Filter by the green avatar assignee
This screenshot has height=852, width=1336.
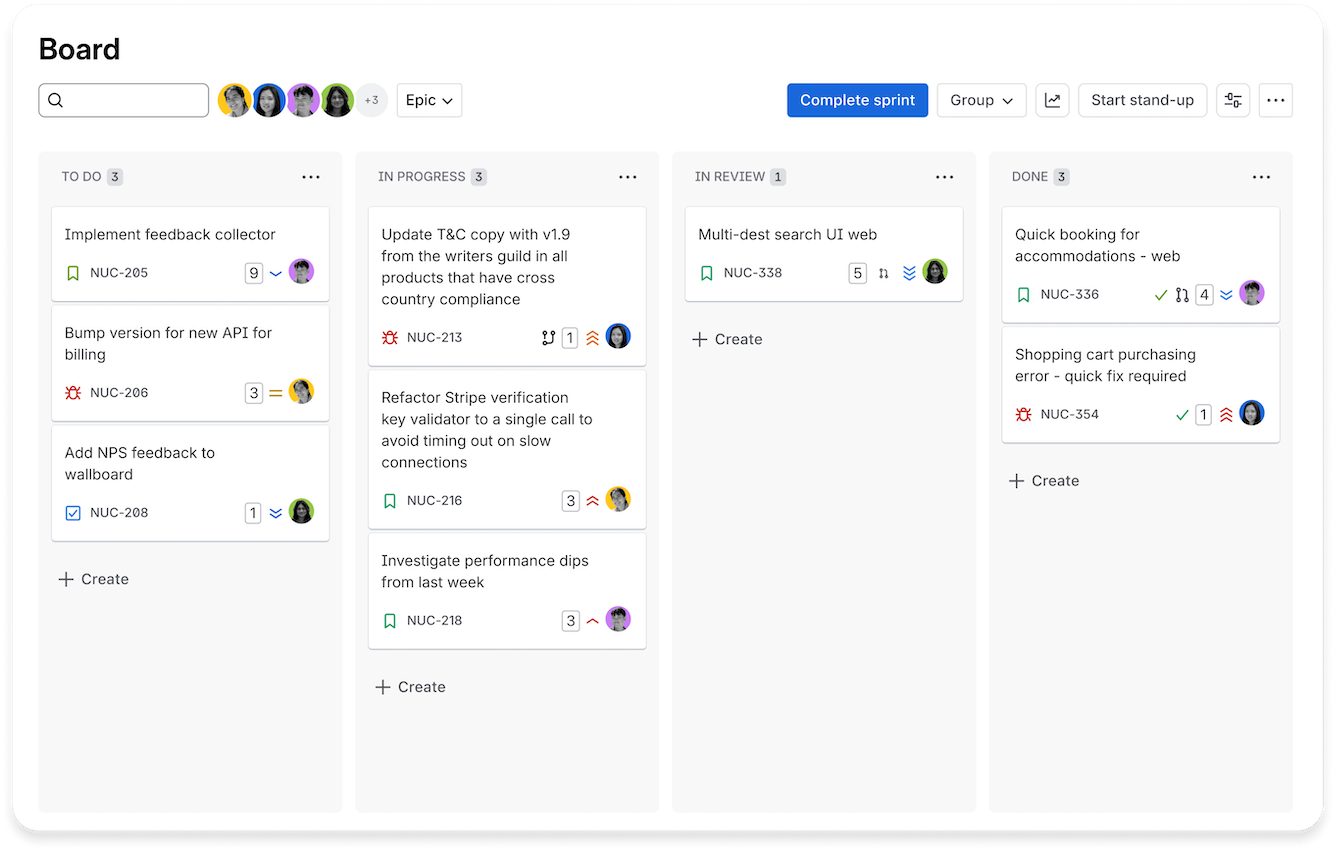337,100
